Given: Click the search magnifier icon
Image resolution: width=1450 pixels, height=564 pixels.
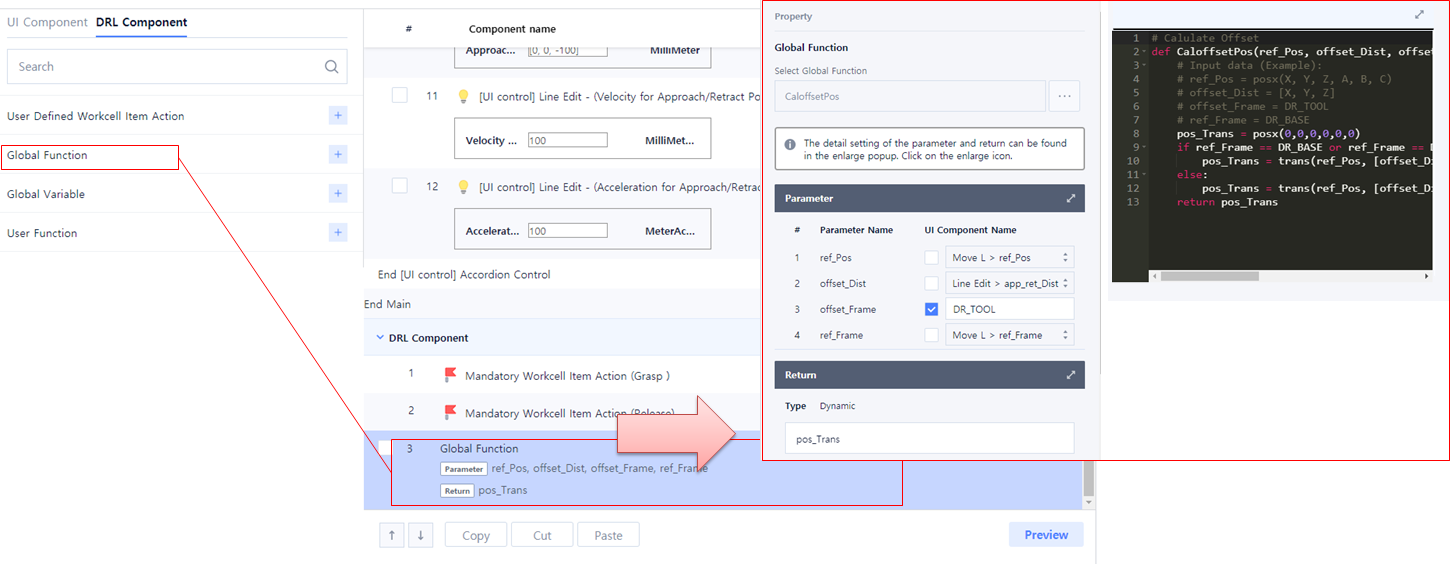Looking at the screenshot, I should coord(331,67).
